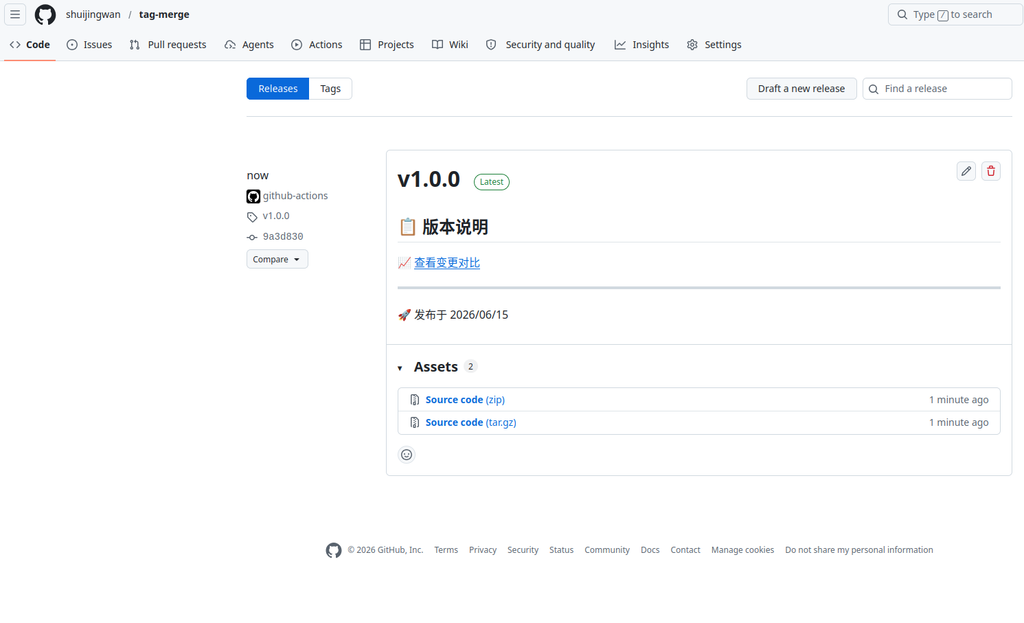This screenshot has width=1024, height=623.
Task: Open the 查看变更对比 link
Action: (x=447, y=263)
